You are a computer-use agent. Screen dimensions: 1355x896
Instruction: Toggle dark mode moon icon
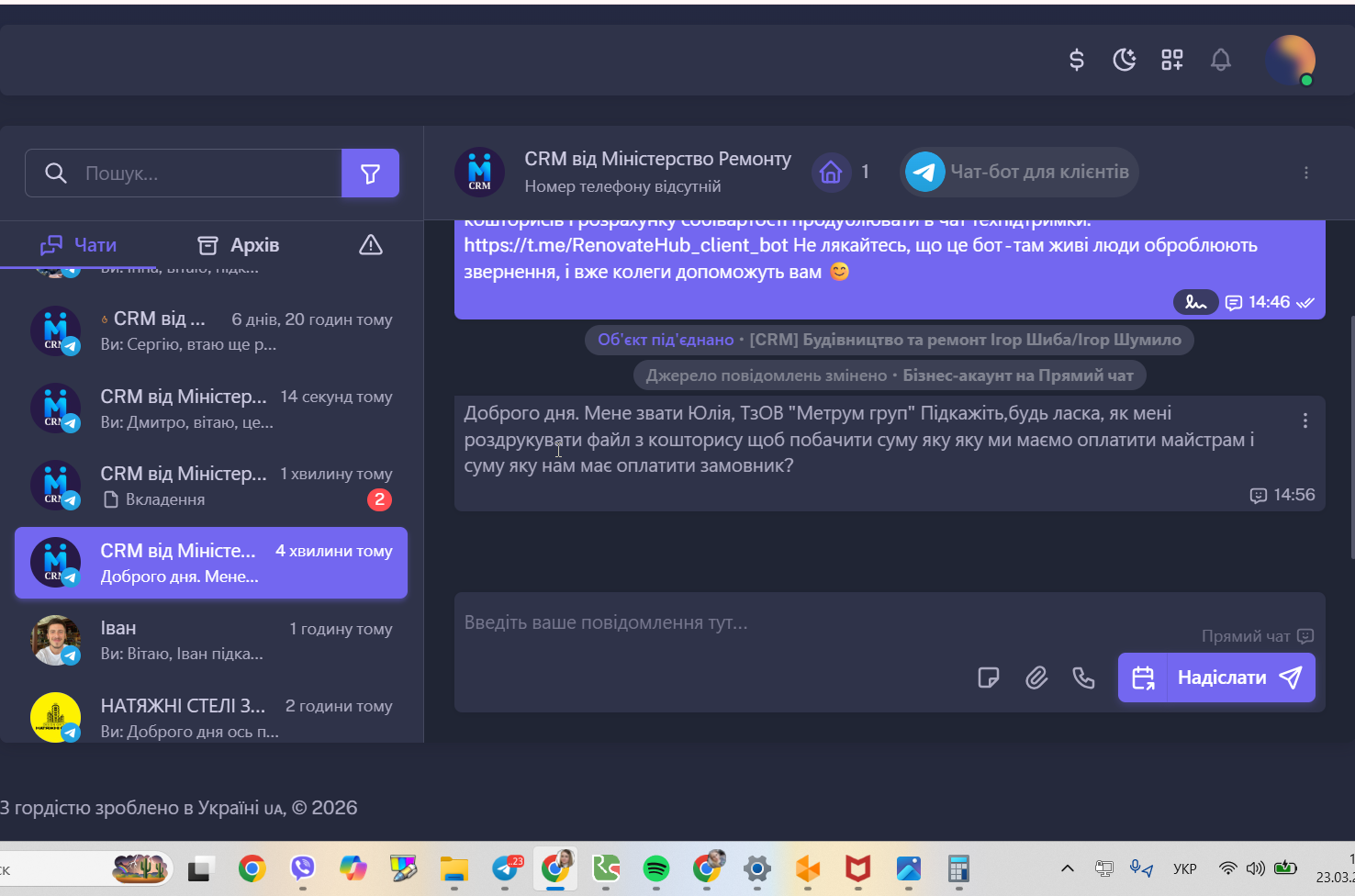pos(1125,60)
